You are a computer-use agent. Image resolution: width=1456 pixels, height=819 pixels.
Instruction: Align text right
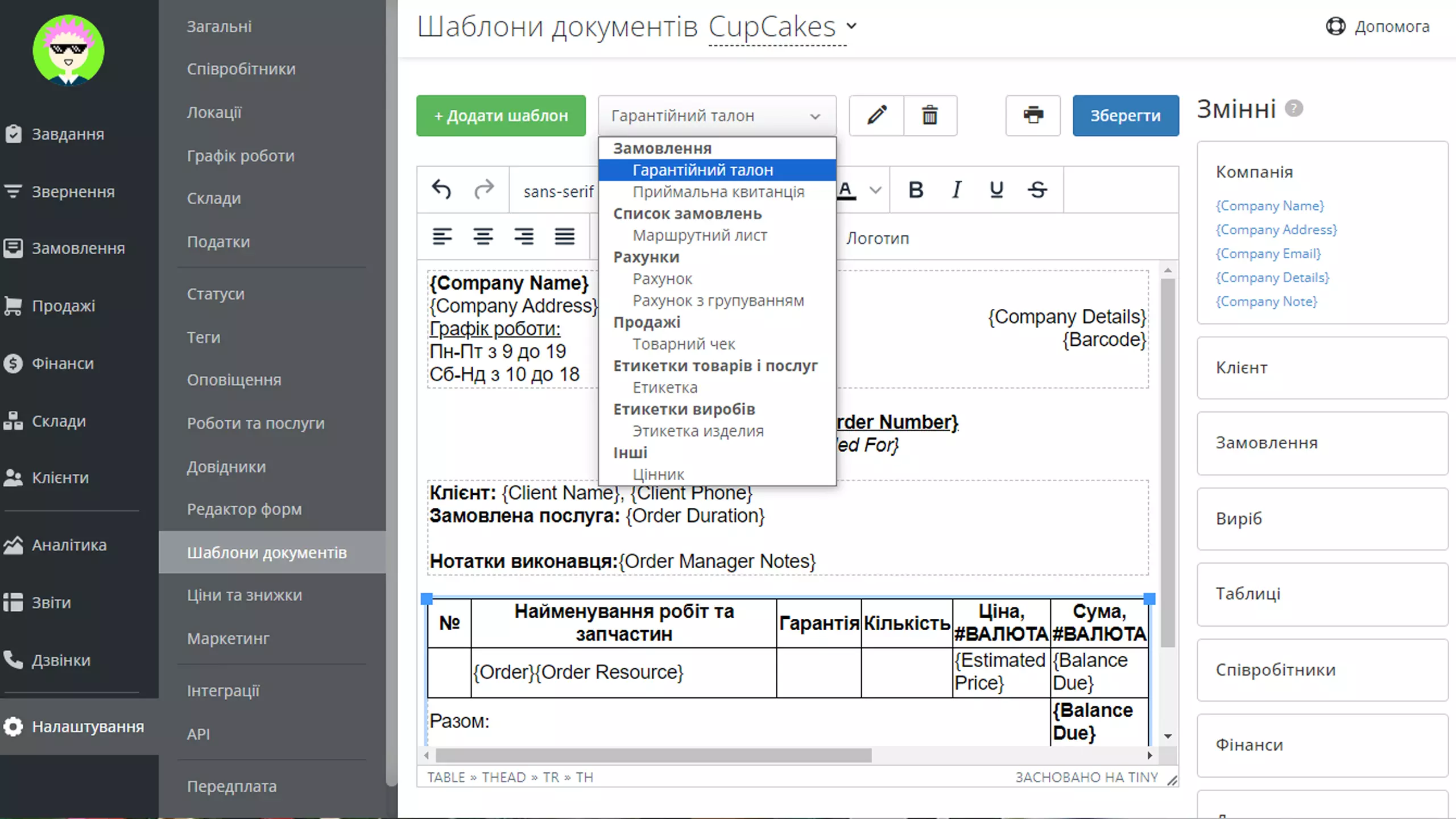pyautogui.click(x=524, y=236)
